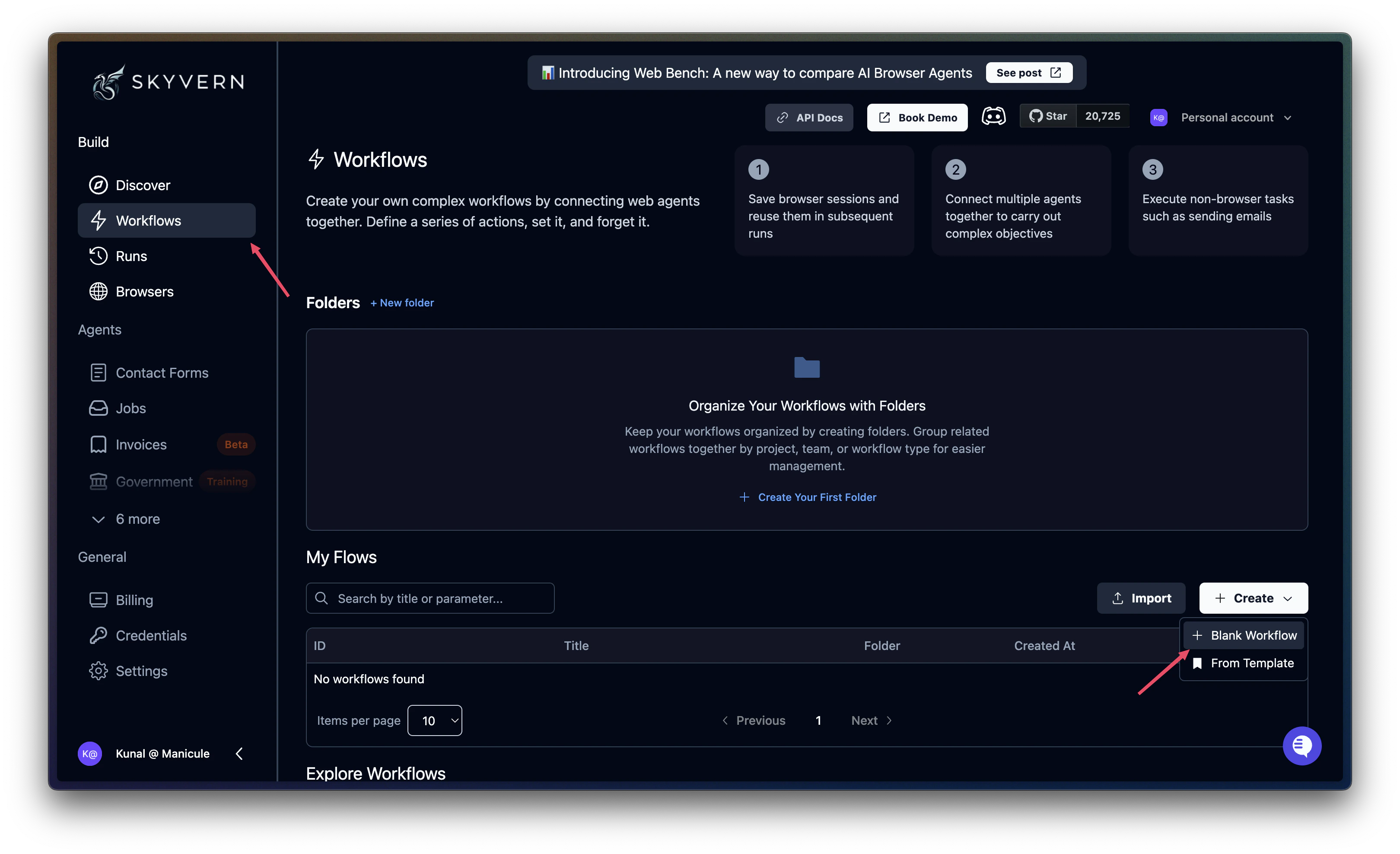Viewport: 1400px width, 854px height.
Task: Click the workflow search field
Action: point(430,598)
